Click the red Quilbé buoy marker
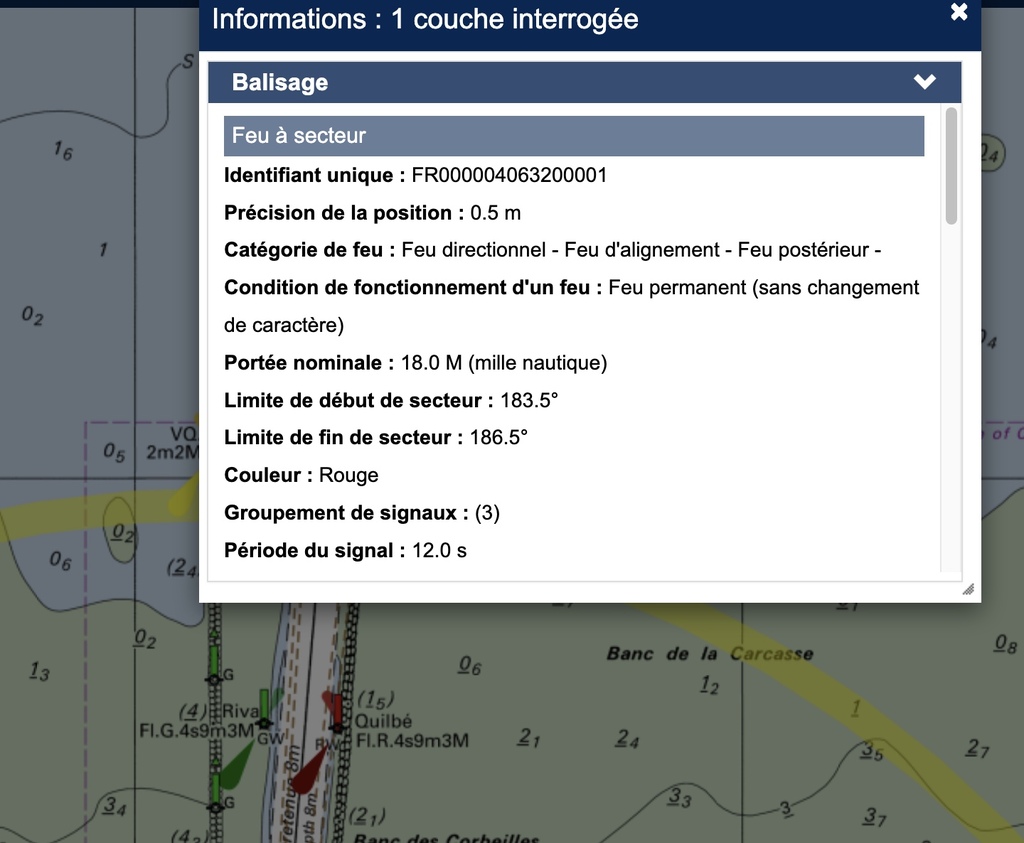1024x843 pixels. [332, 707]
